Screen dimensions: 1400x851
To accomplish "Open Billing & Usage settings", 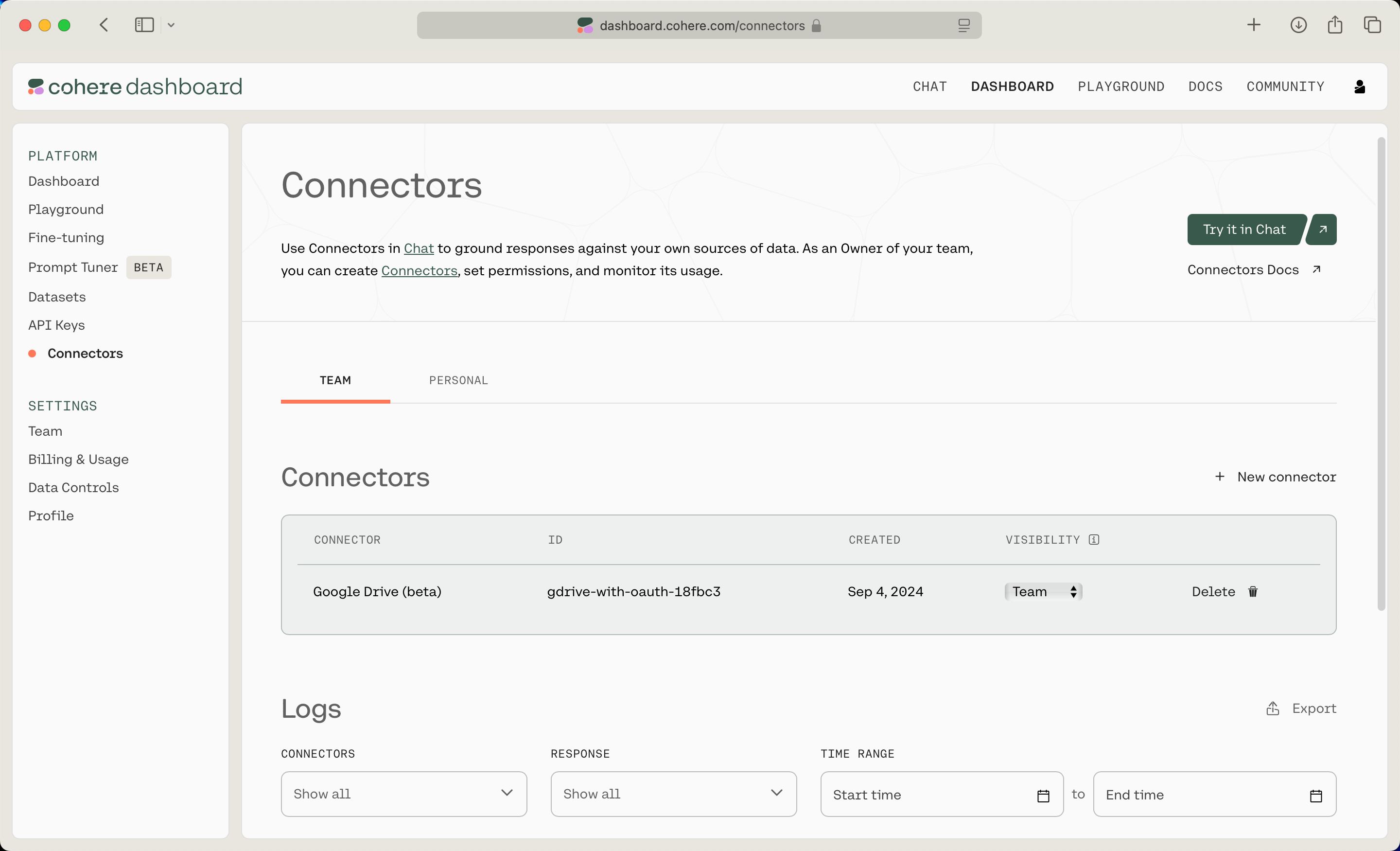I will click(x=78, y=459).
